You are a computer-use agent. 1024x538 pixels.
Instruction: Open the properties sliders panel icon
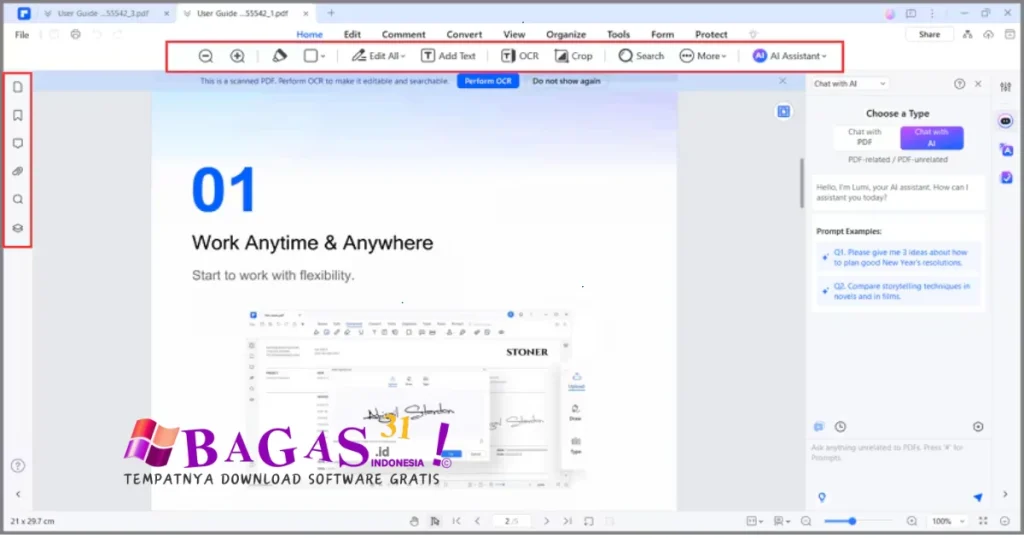1006,87
